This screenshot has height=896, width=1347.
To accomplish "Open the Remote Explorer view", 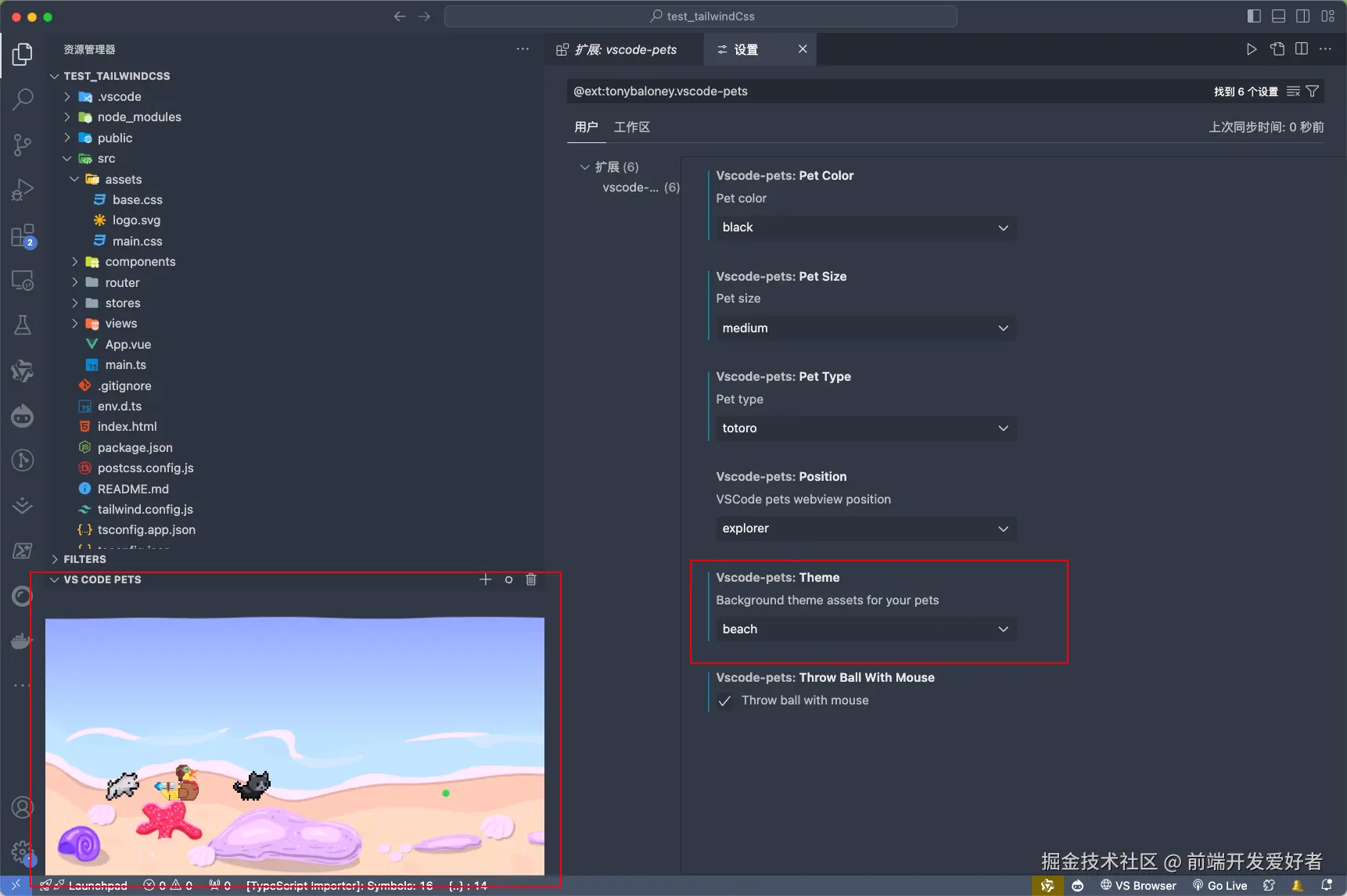I will point(23,280).
